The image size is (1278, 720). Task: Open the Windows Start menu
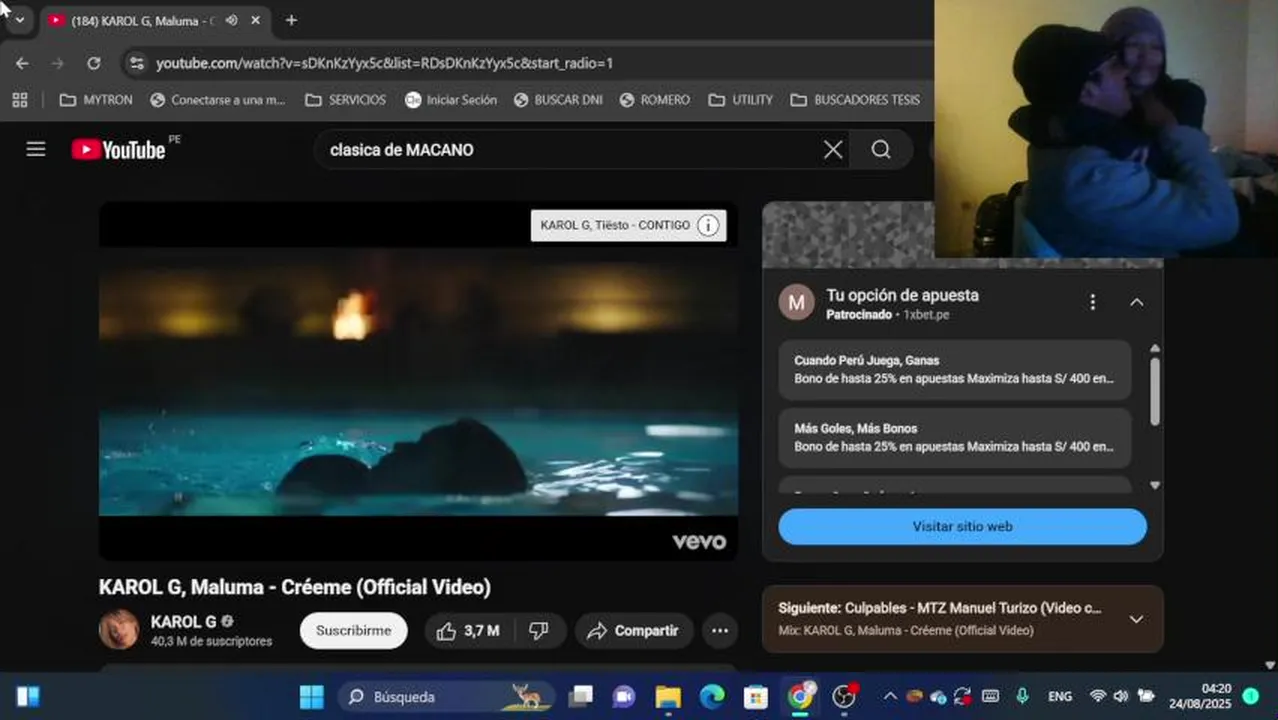[x=312, y=696]
